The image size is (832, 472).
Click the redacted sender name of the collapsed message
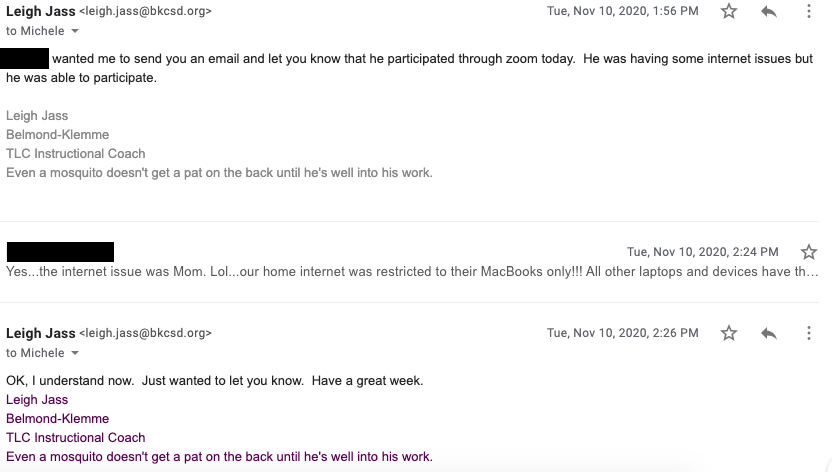(x=60, y=252)
